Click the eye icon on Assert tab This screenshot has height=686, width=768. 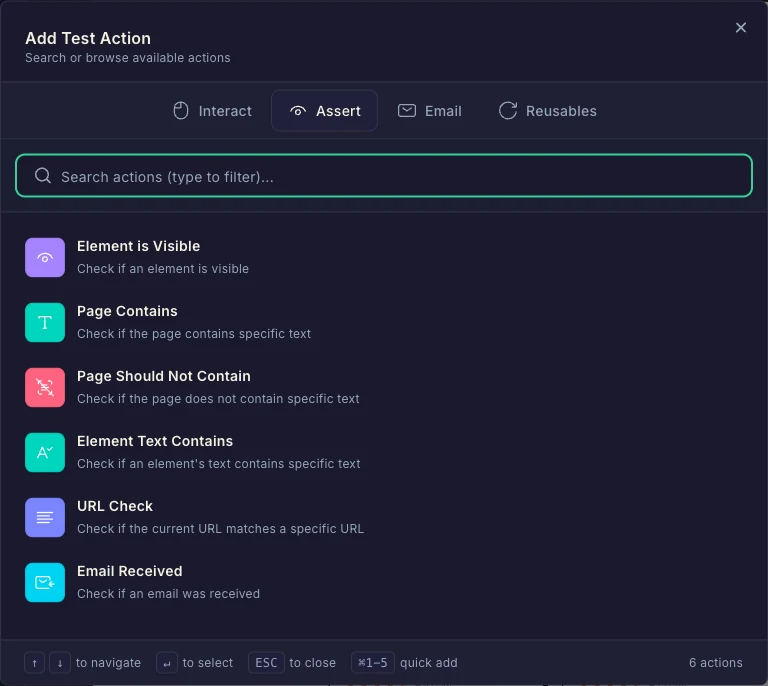coord(298,111)
